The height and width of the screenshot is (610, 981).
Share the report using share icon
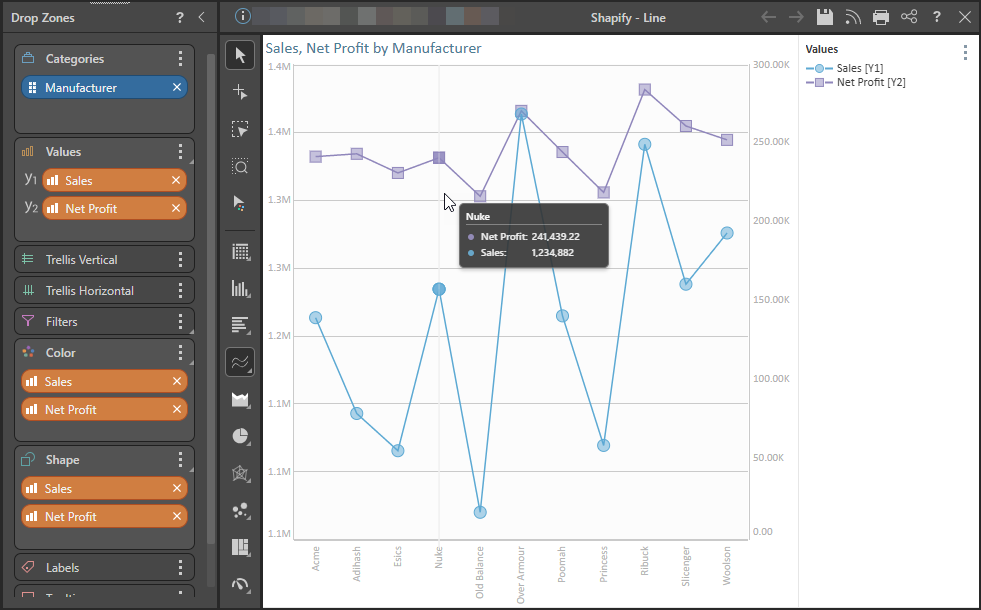[909, 17]
